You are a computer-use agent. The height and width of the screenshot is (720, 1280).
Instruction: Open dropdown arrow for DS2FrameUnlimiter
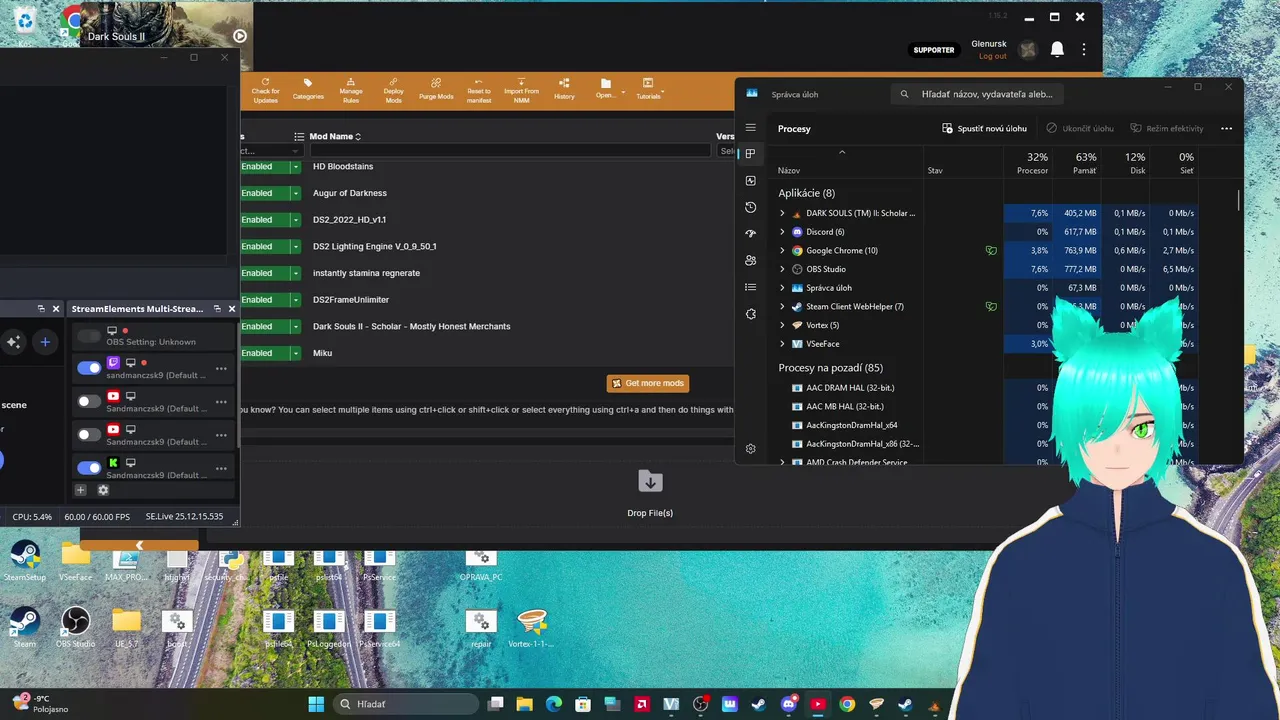point(296,300)
